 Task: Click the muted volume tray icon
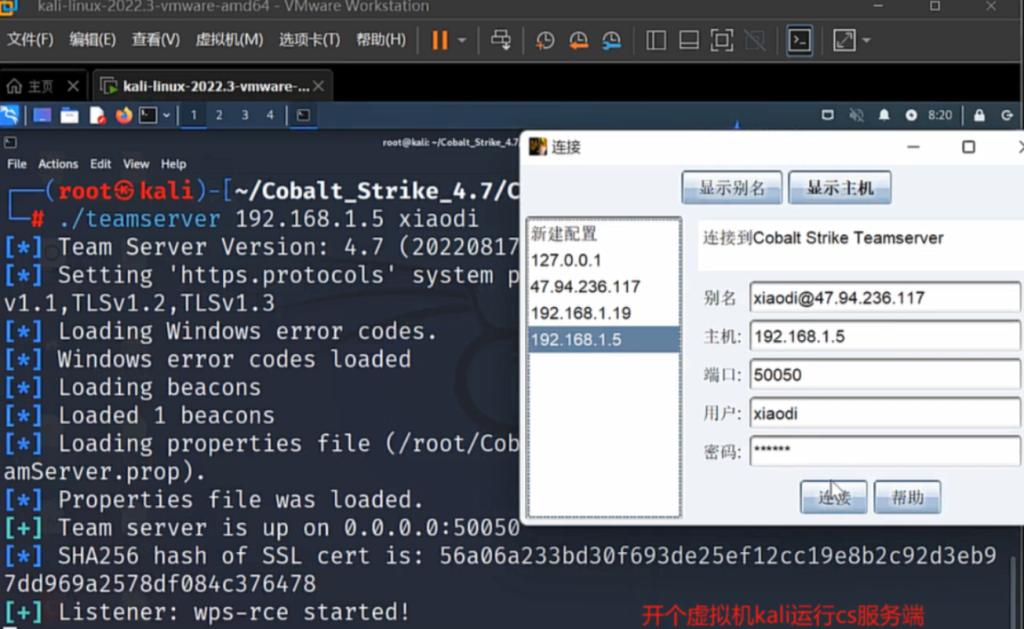tap(856, 116)
